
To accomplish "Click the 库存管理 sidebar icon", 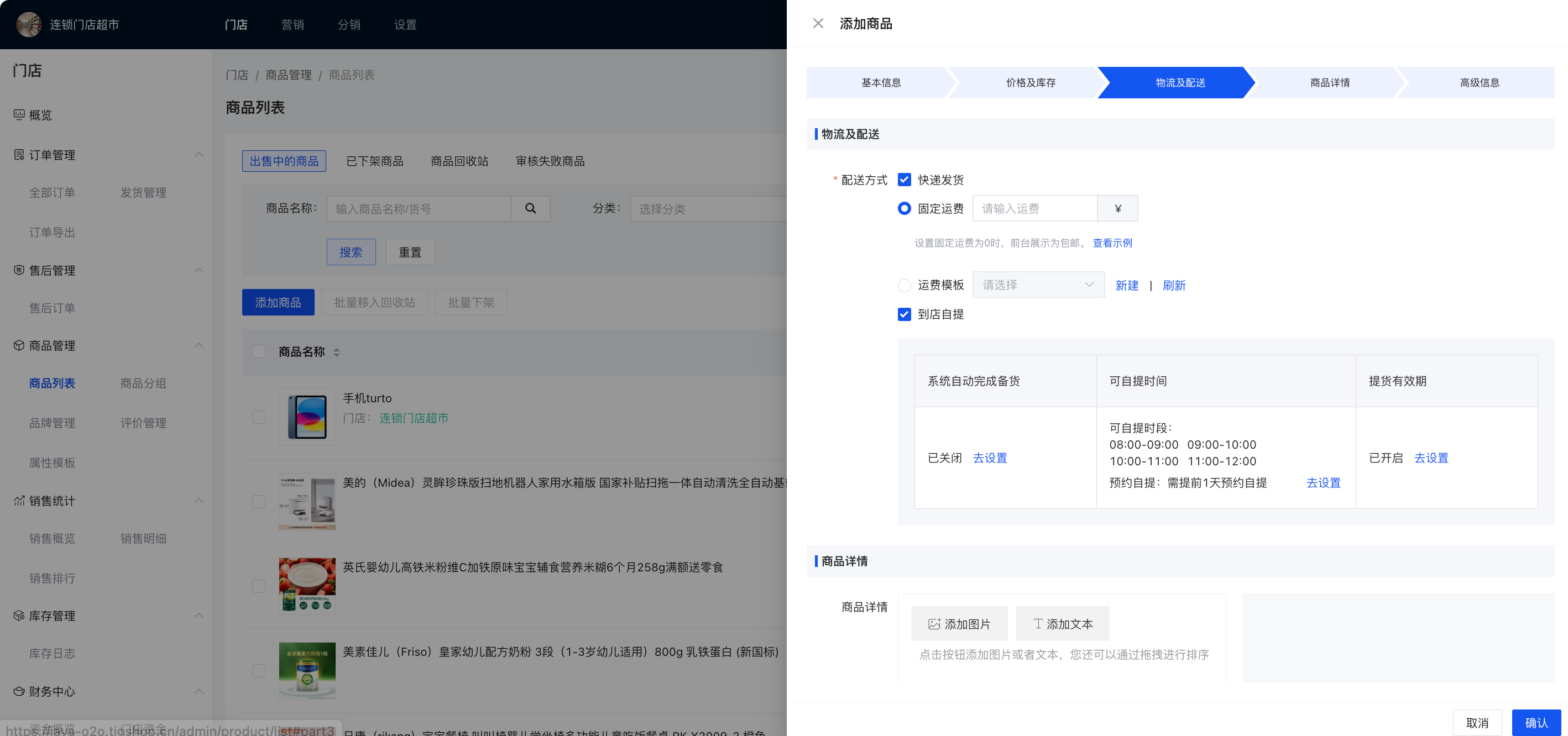I will pyautogui.click(x=19, y=616).
